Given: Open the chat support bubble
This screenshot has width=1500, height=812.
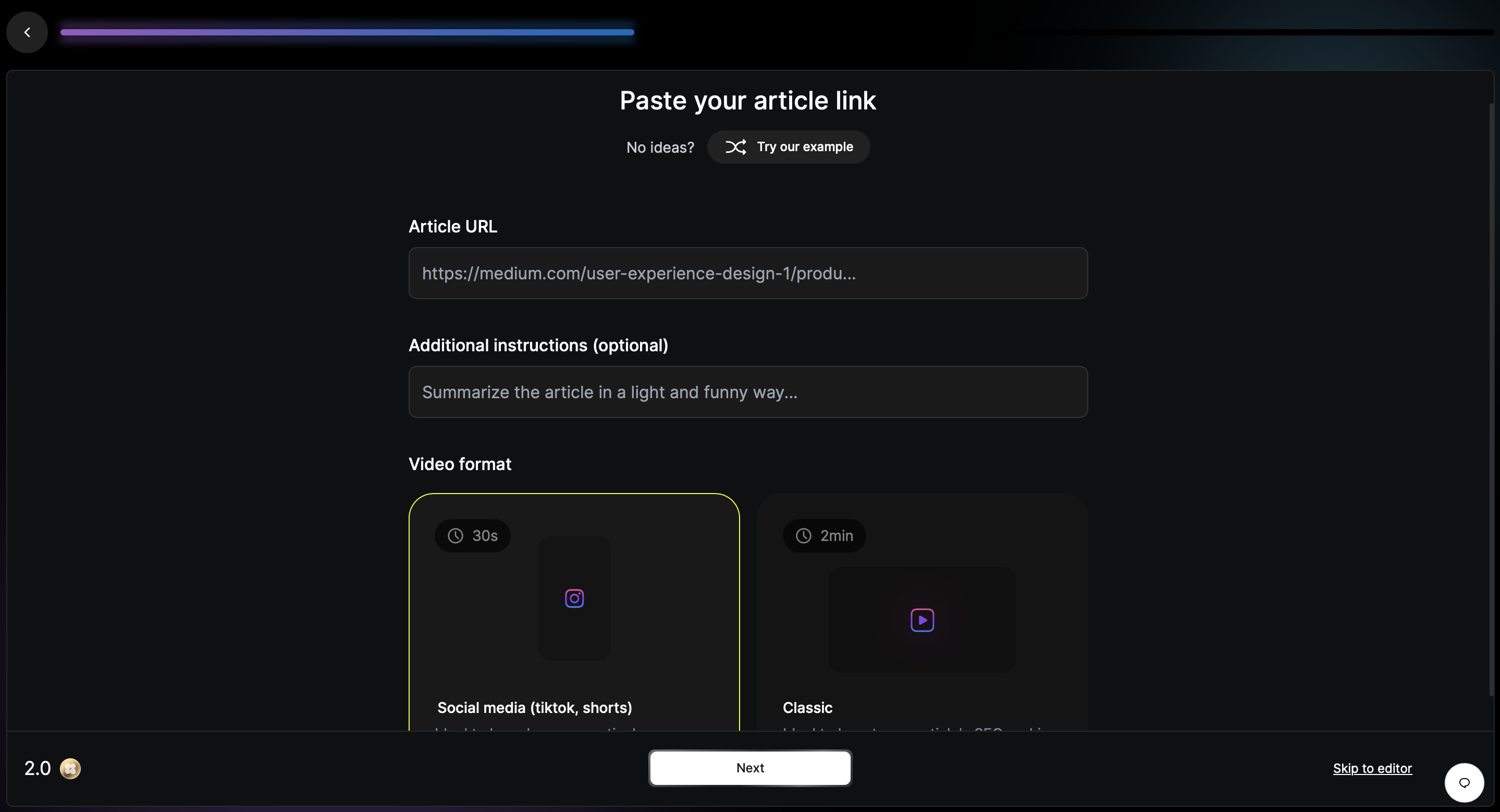Looking at the screenshot, I should (x=1464, y=782).
